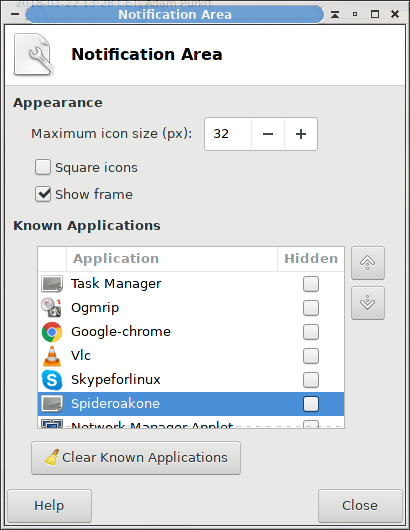This screenshot has height=530, width=410.
Task: Click the wrench document header icon
Action: pos(34,54)
